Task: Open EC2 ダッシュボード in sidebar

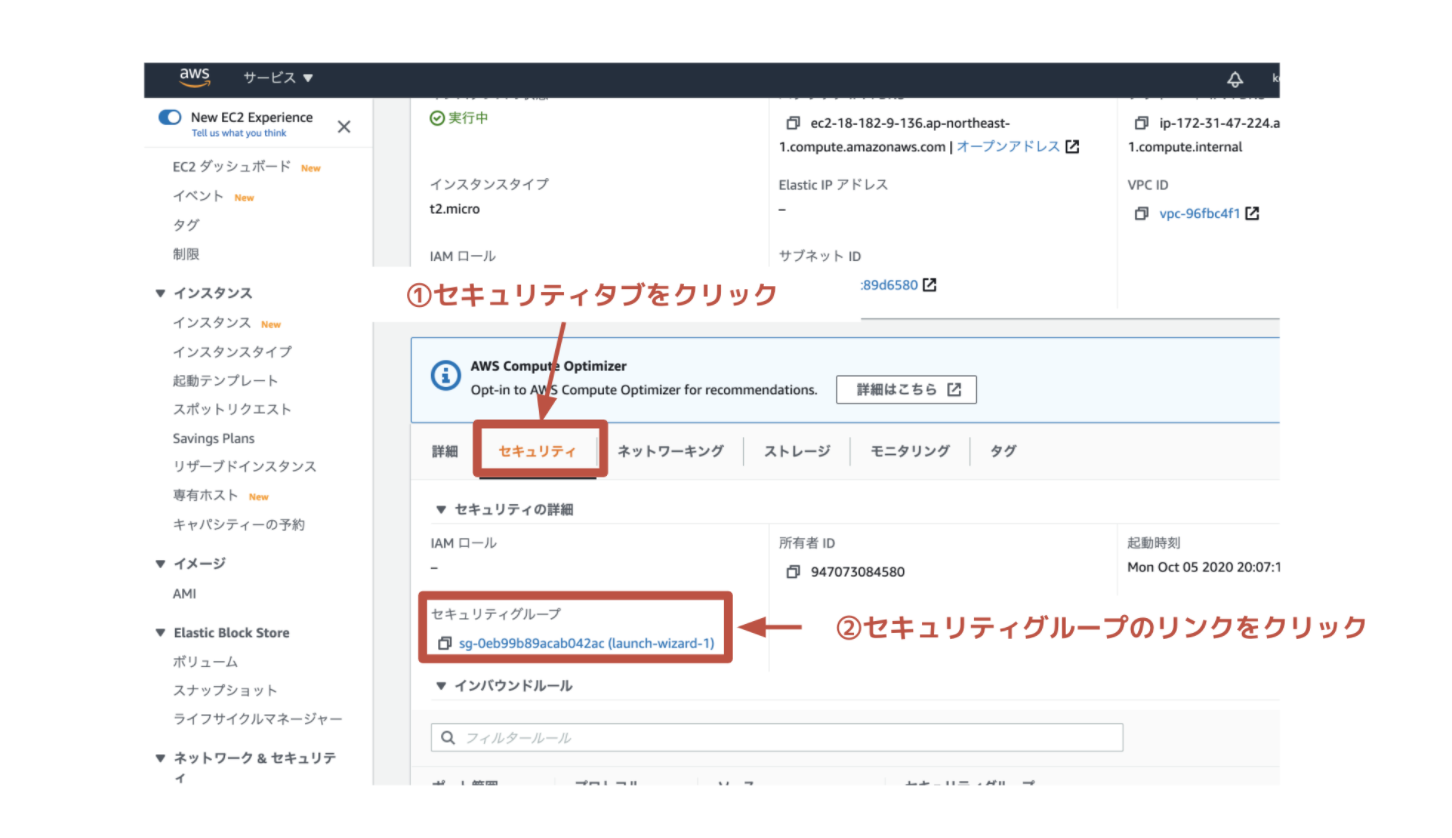Action: (231, 167)
